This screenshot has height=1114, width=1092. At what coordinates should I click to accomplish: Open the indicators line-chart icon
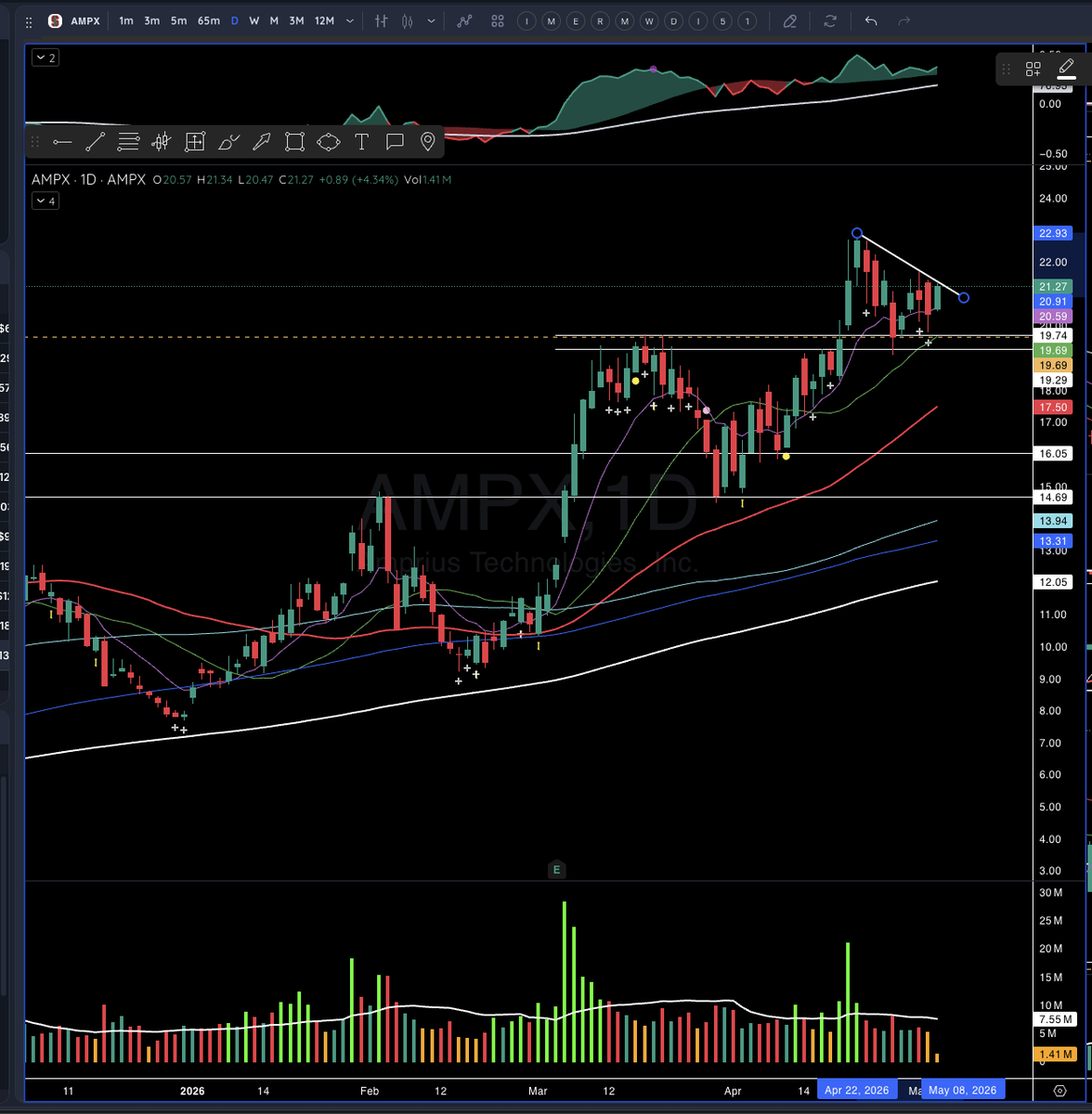tap(465, 20)
